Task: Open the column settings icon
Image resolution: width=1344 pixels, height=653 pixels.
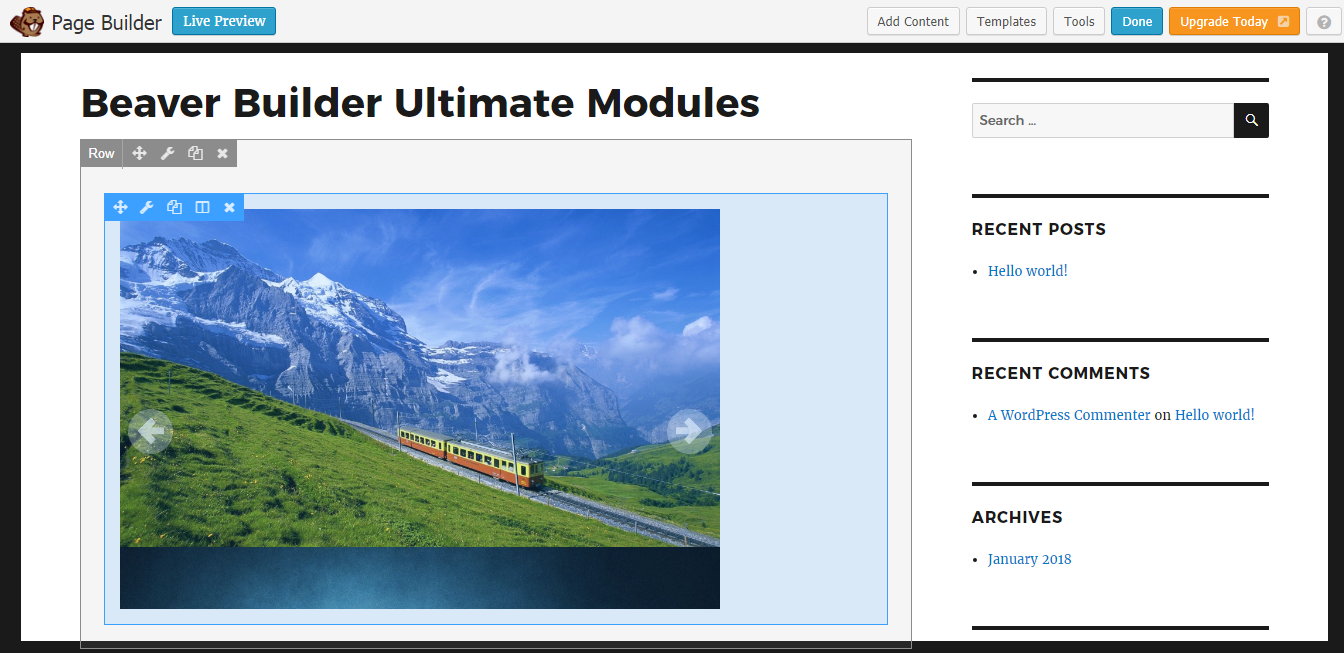Action: click(x=202, y=207)
